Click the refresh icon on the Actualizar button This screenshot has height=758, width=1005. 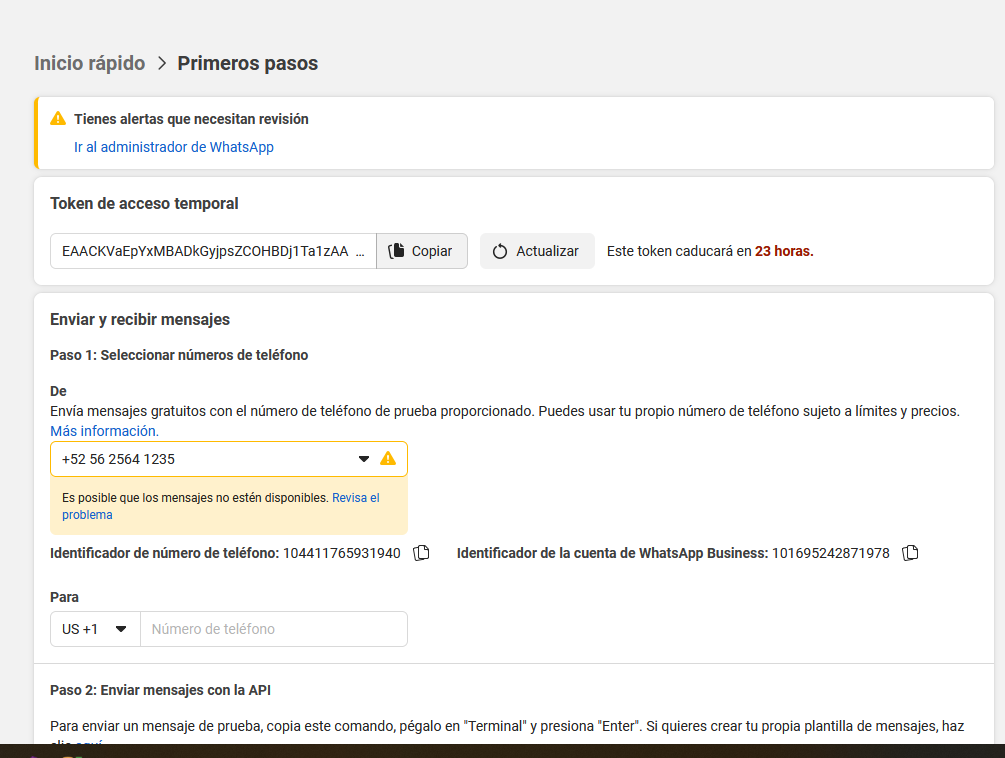click(x=499, y=251)
